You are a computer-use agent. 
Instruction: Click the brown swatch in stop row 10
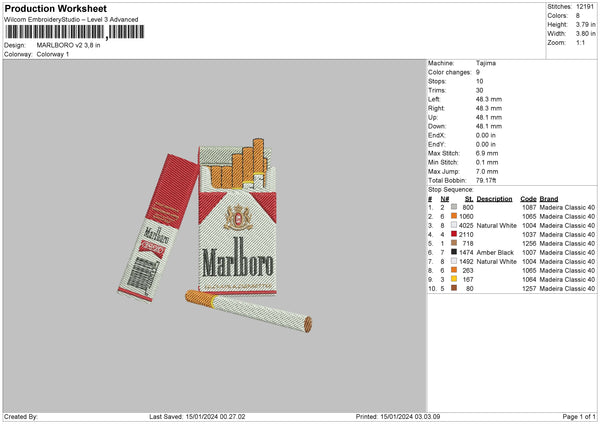click(x=454, y=288)
